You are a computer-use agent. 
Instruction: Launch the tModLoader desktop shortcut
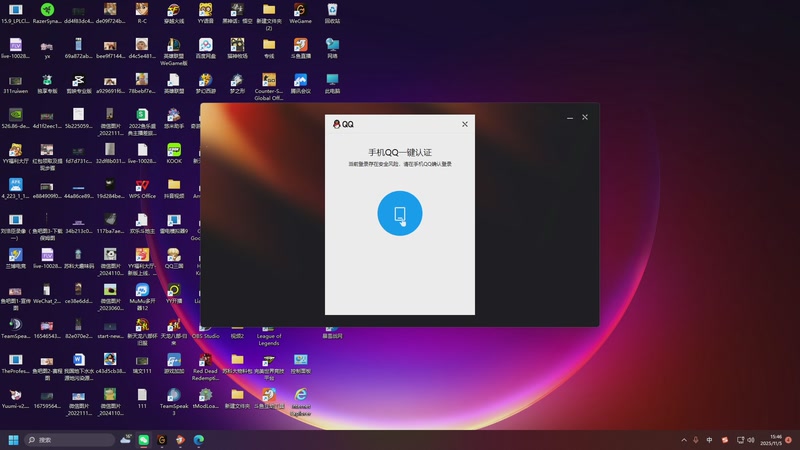click(x=206, y=398)
